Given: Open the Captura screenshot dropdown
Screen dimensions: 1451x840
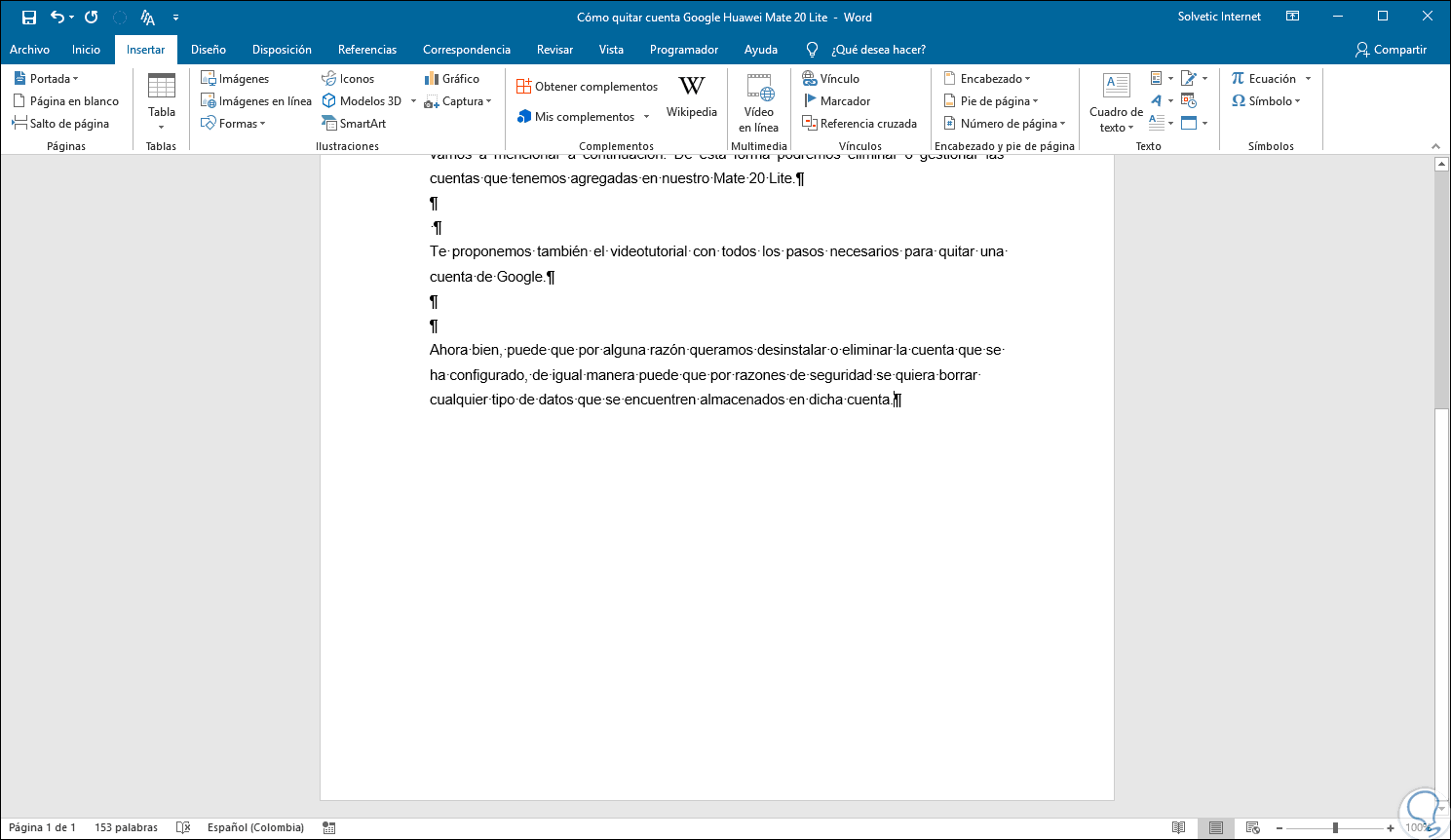Looking at the screenshot, I should tap(458, 101).
